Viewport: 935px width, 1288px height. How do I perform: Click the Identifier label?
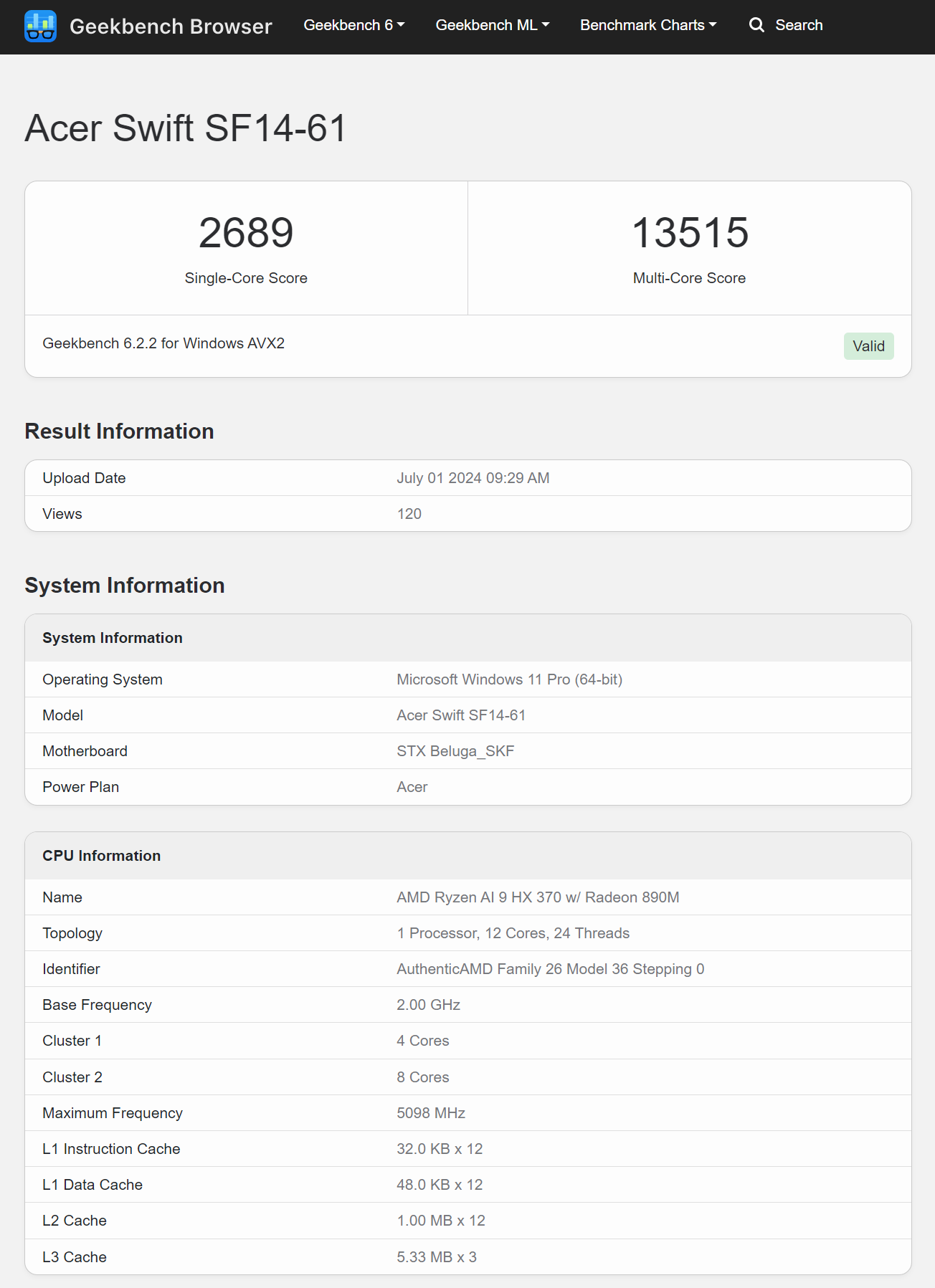[71, 969]
